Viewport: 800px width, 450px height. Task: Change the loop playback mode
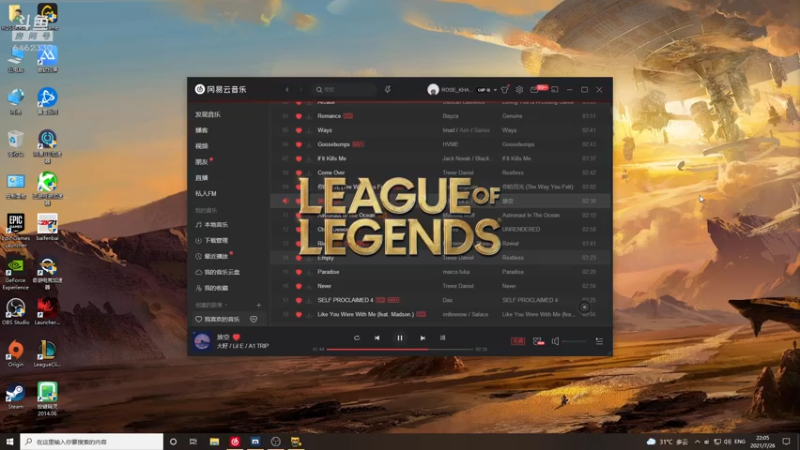pyautogui.click(x=357, y=338)
